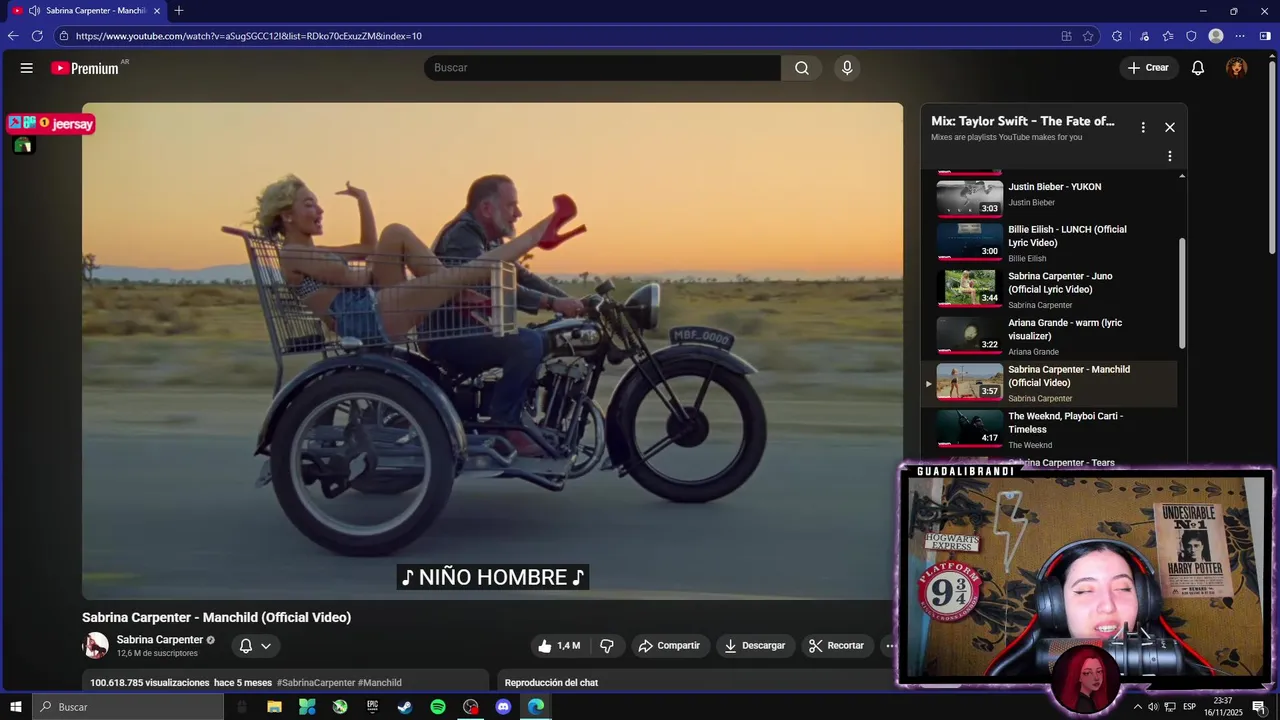Click the Descargar download button
Screen dimensions: 1280x720
[755, 646]
